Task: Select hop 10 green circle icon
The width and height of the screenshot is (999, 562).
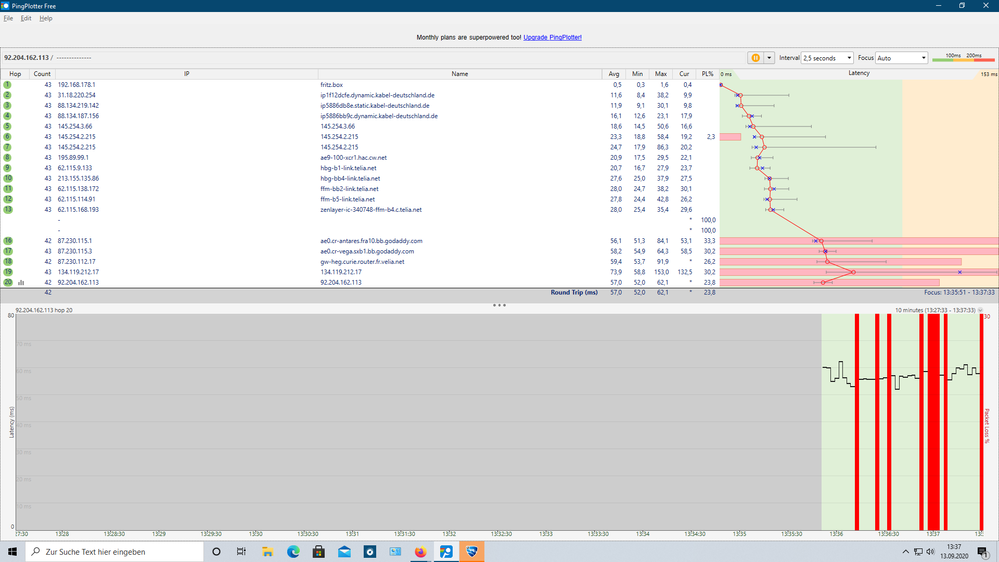Action: point(8,178)
